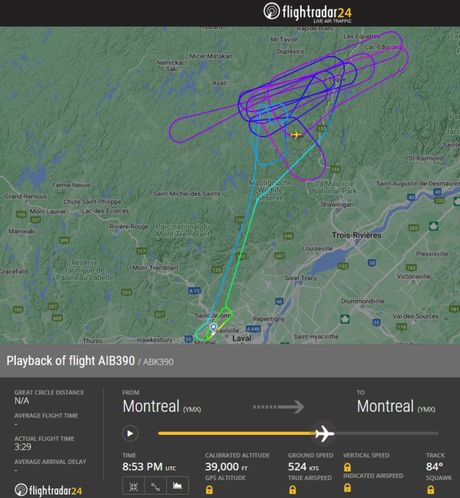Click the unplayed grey part of the timeline
Image resolution: width=460 pixels, height=498 pixels.
(386, 433)
